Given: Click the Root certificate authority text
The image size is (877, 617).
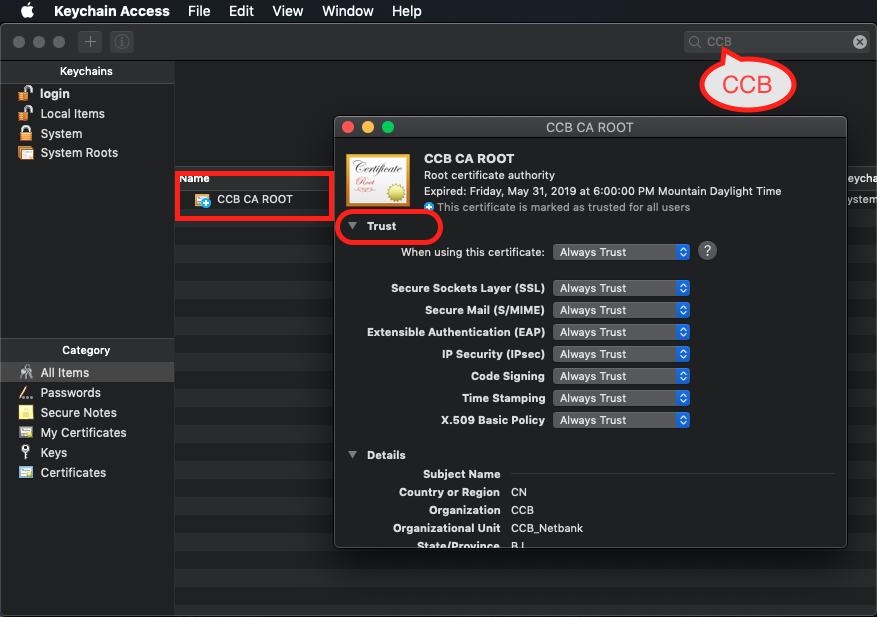Looking at the screenshot, I should [x=489, y=175].
